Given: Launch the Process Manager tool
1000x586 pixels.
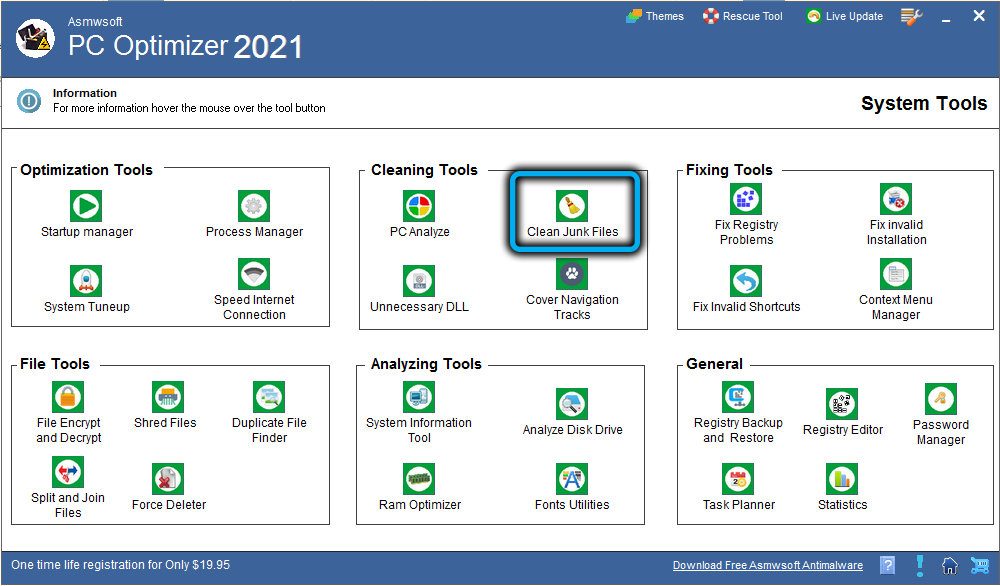Looking at the screenshot, I should tap(254, 206).
